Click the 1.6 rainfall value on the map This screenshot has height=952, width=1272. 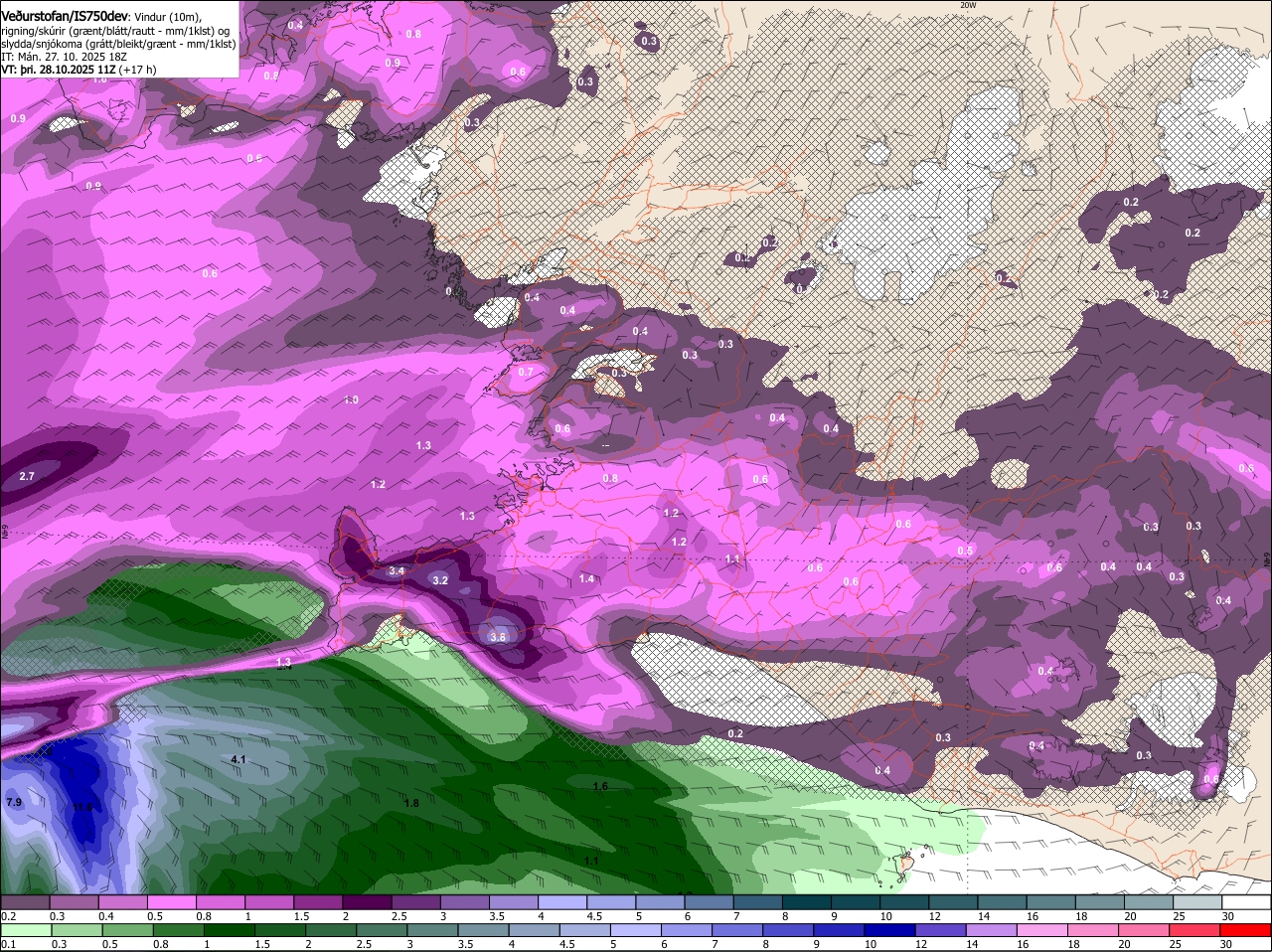click(600, 786)
